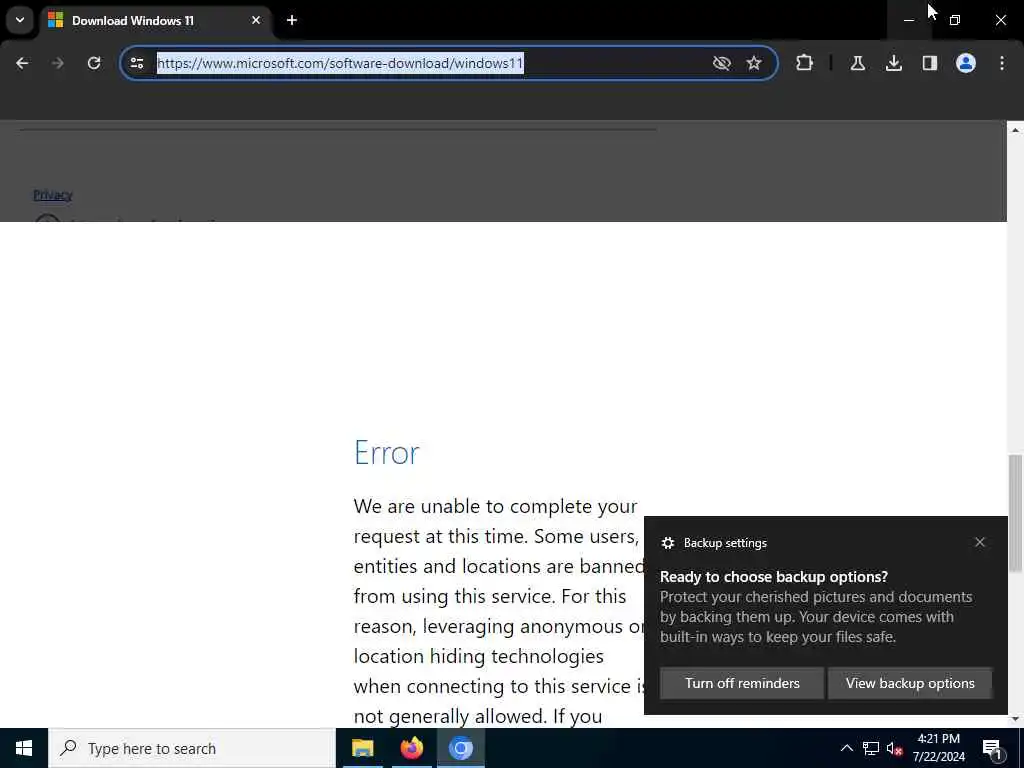1024x768 pixels.
Task: Click the taskbar search box
Action: tap(192, 748)
